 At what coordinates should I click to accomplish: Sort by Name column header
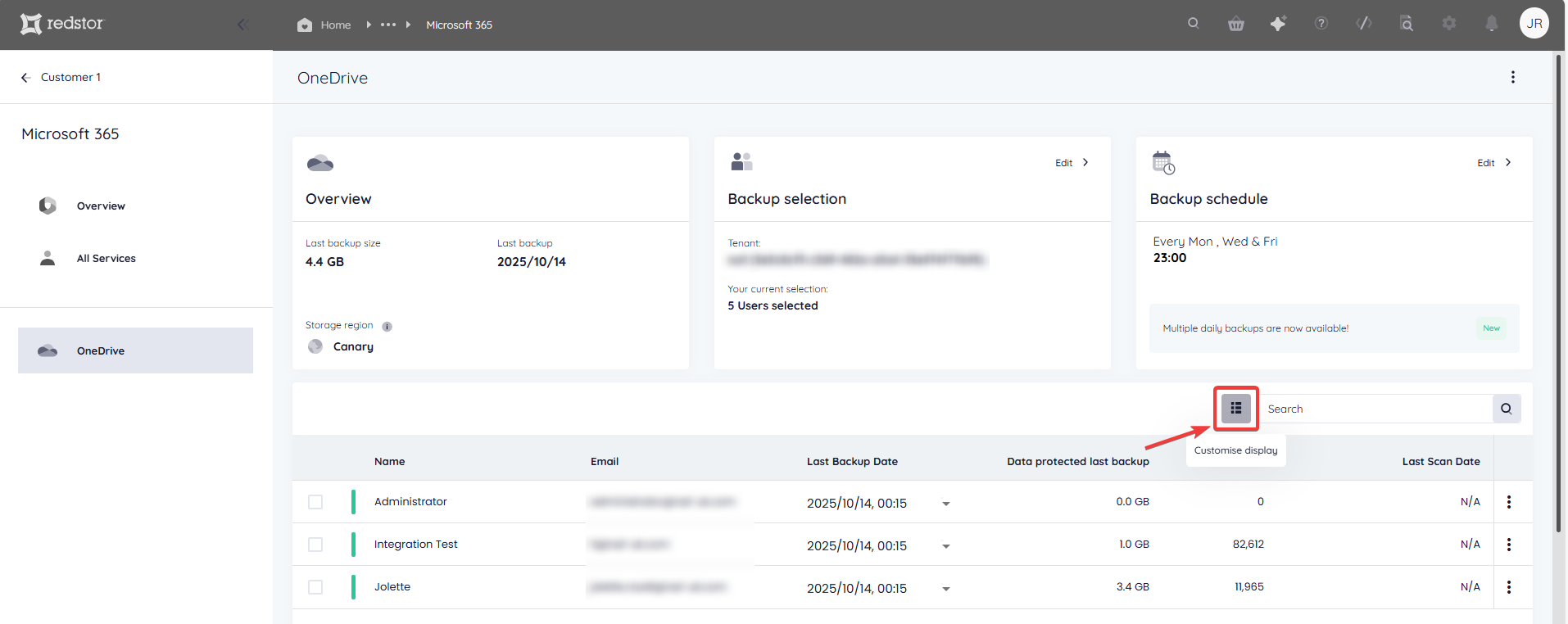point(389,461)
